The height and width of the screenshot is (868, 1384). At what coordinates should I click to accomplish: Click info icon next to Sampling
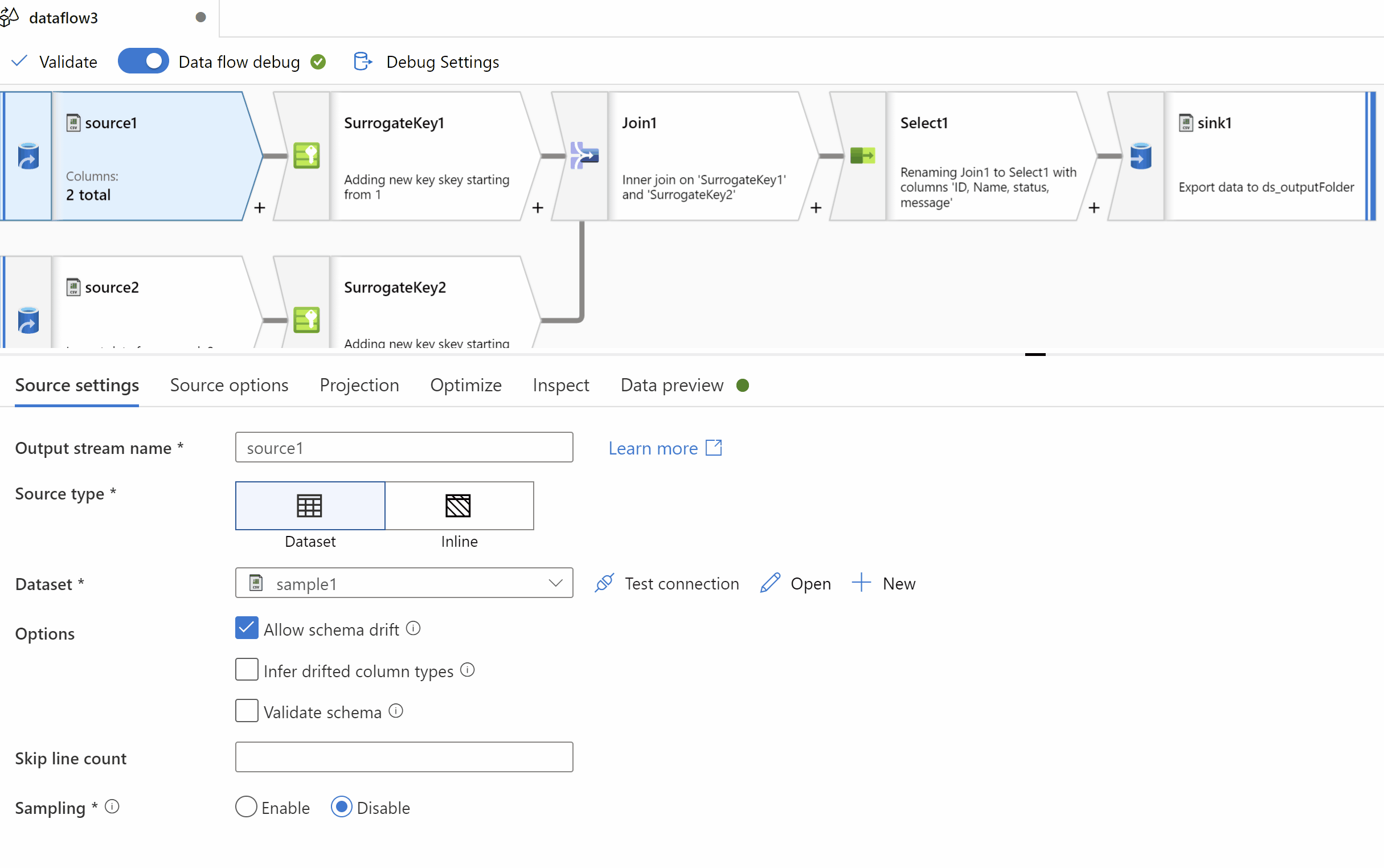point(113,806)
